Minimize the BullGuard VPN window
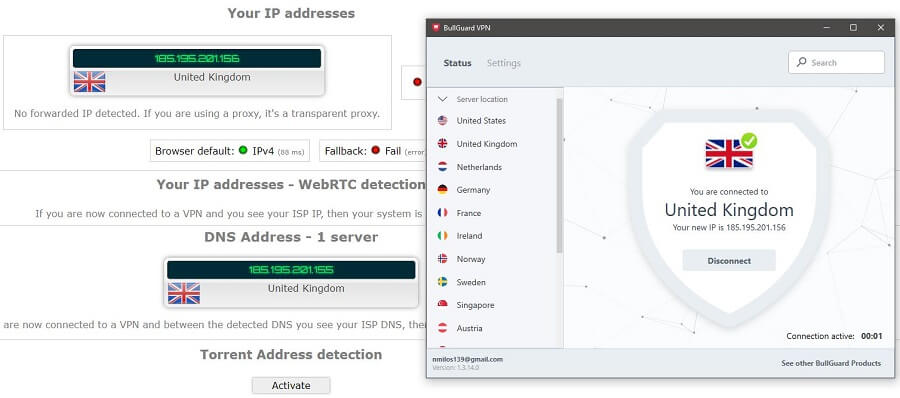900x398 pixels. pos(827,28)
